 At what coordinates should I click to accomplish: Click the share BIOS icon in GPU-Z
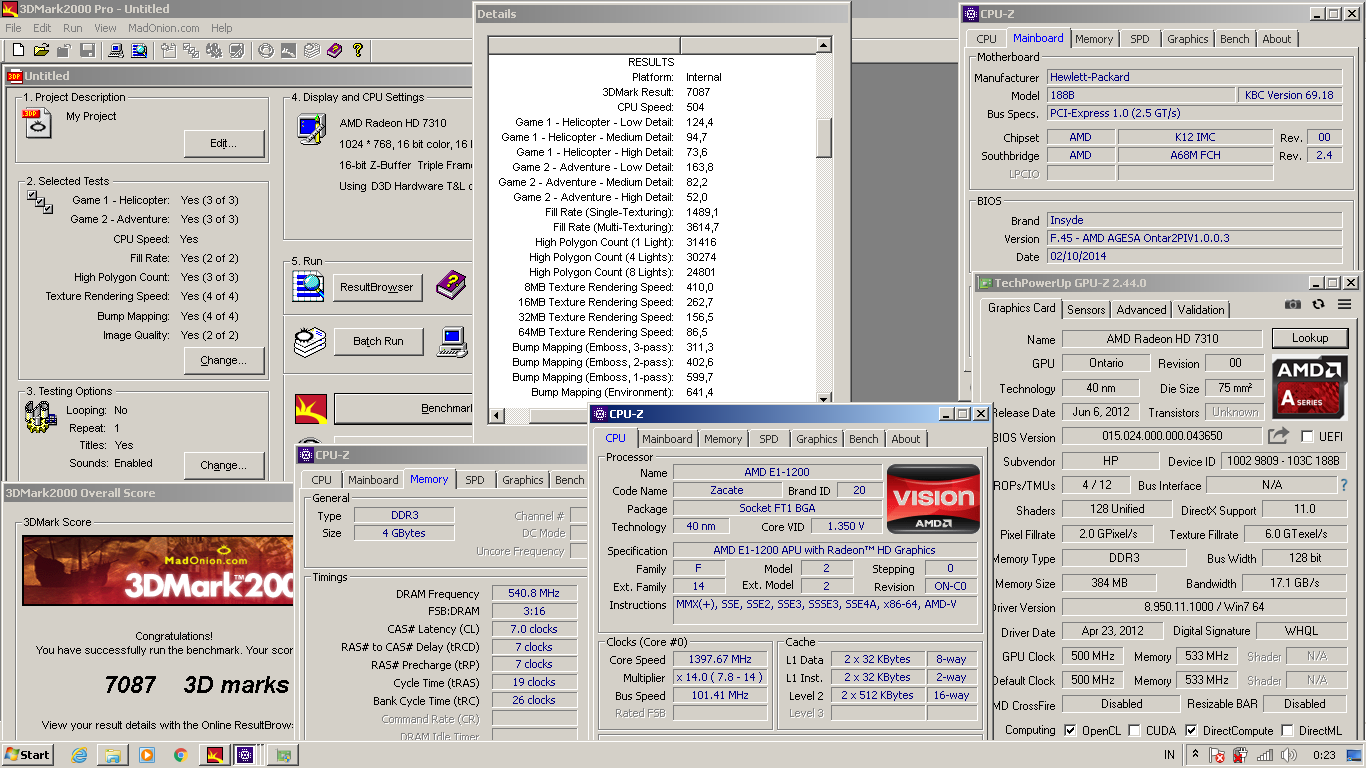(1278, 436)
